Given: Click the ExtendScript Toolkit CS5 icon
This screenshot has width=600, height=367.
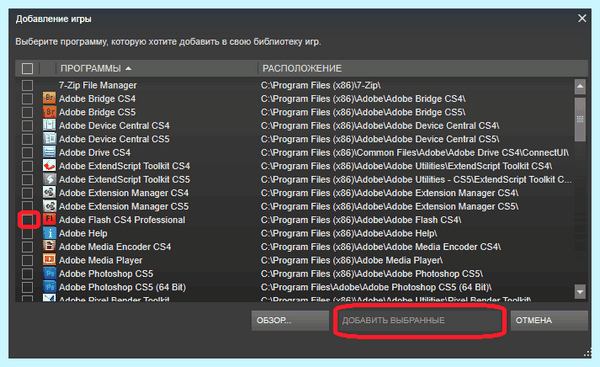Looking at the screenshot, I should pos(49,179).
